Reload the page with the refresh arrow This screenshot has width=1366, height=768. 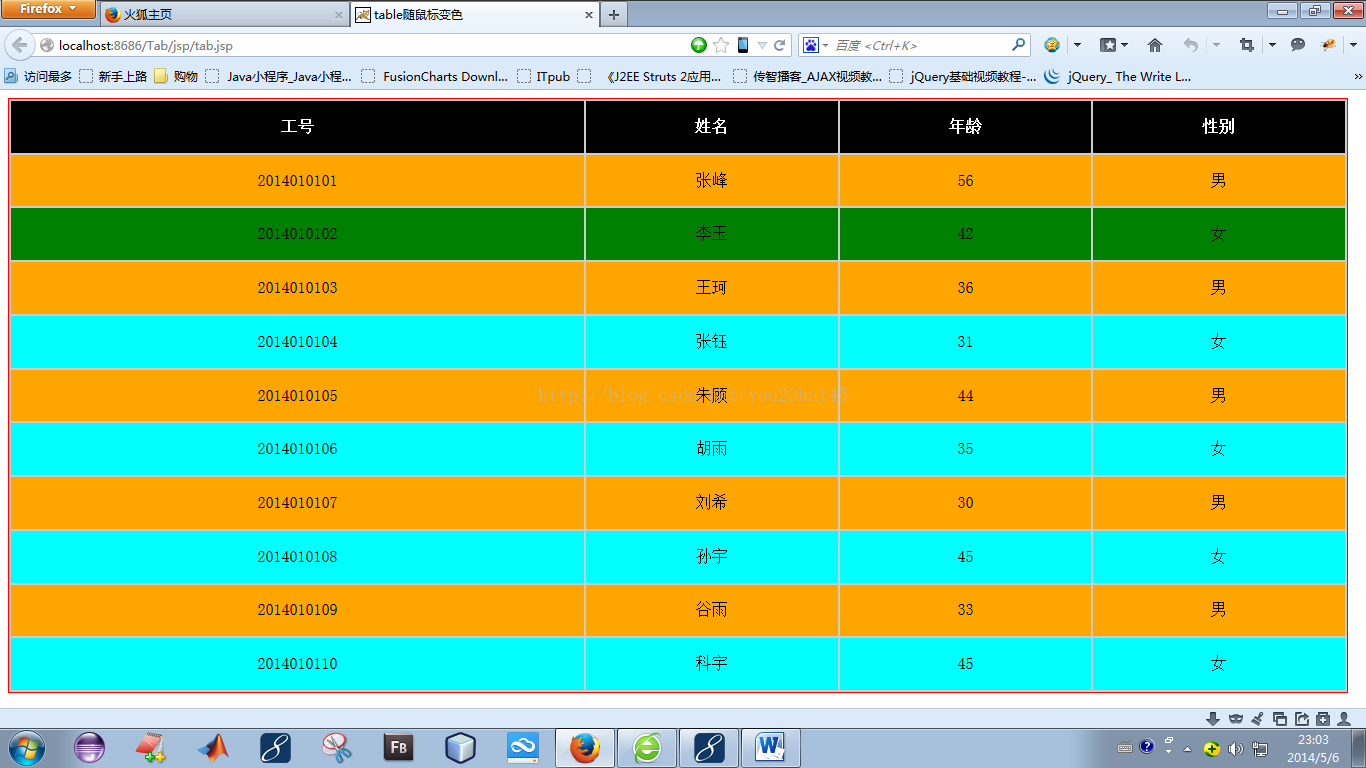[779, 45]
